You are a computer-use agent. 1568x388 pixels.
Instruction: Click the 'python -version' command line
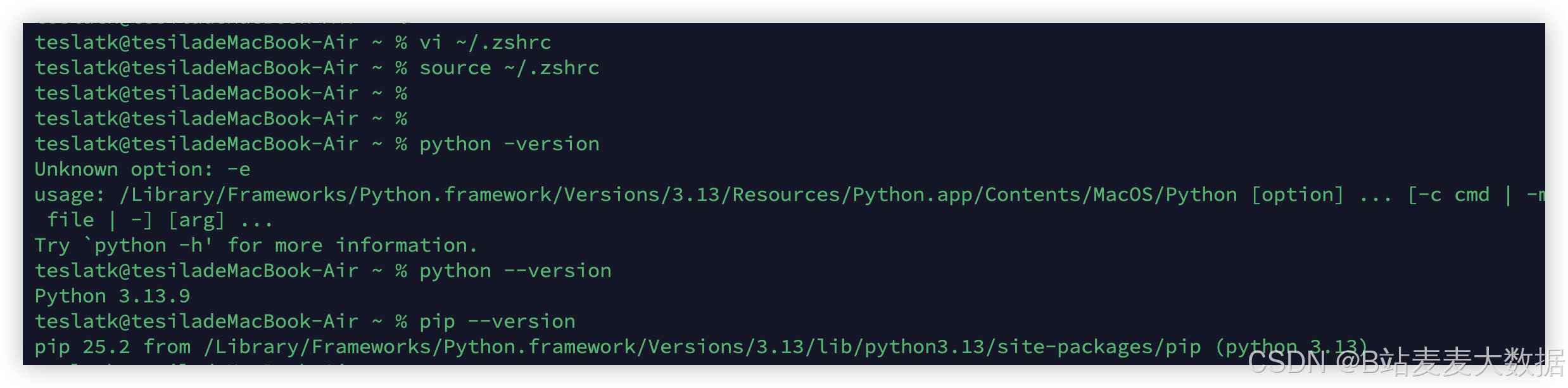[317, 144]
